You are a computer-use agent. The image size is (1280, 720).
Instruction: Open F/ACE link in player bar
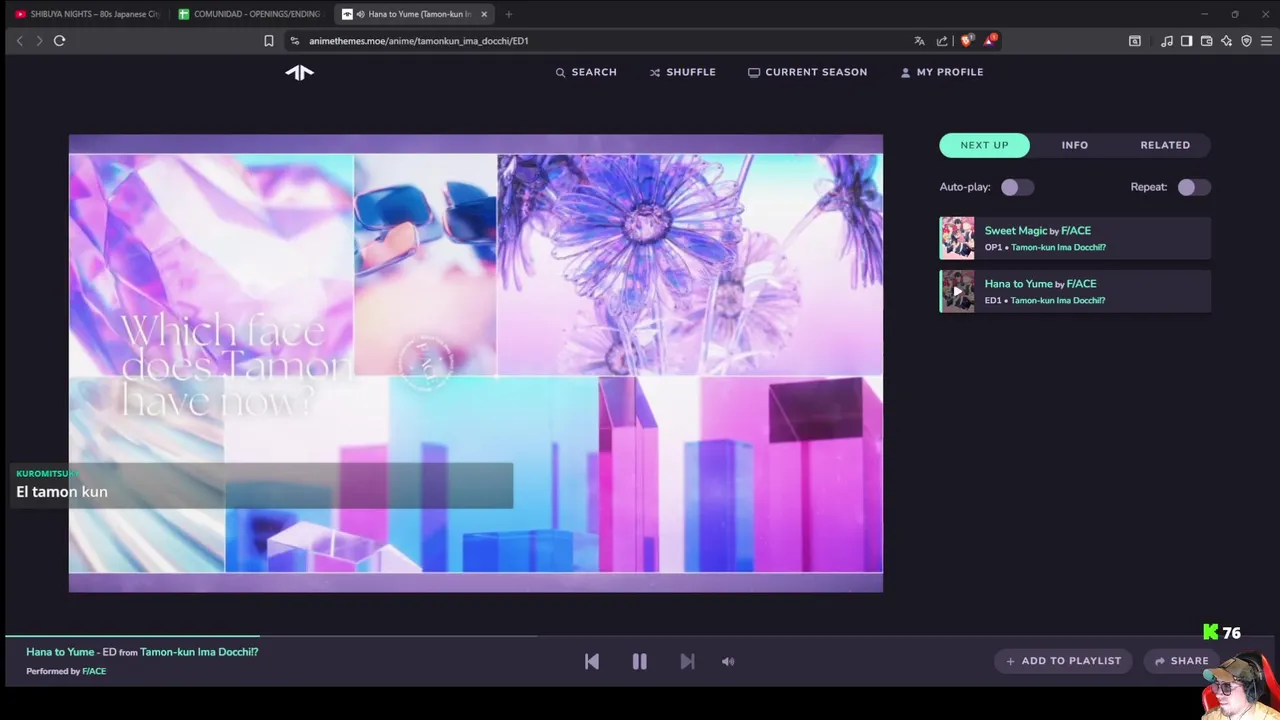[94, 671]
